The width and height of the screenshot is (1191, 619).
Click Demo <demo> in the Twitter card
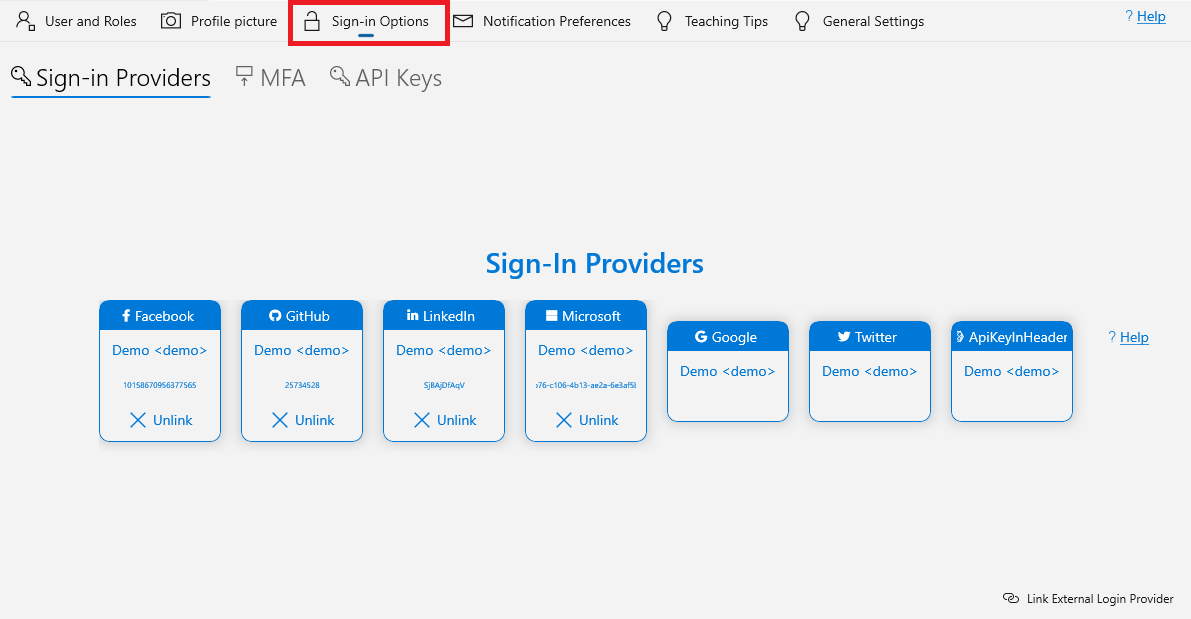click(x=870, y=371)
